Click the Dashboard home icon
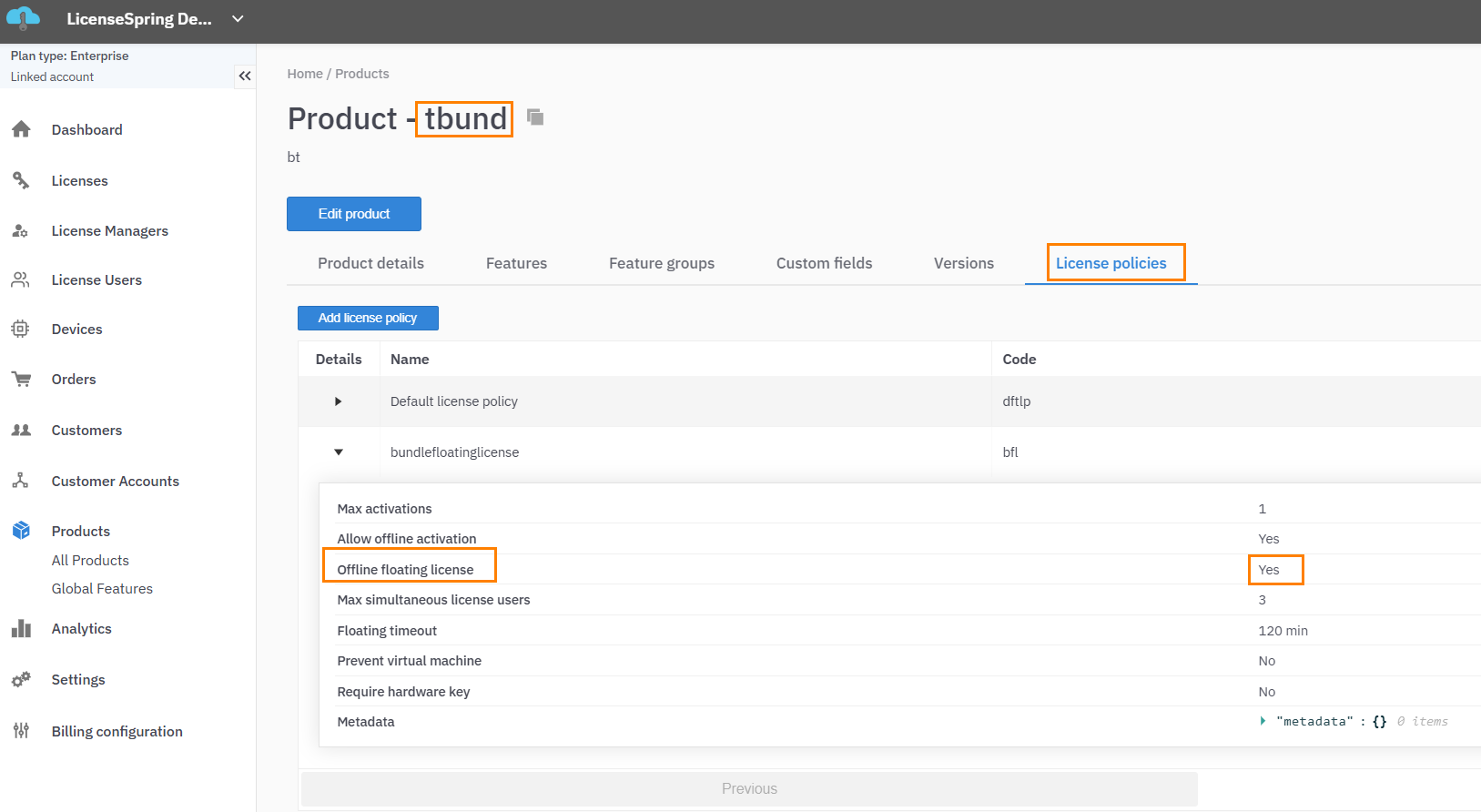The width and height of the screenshot is (1481, 812). point(21,129)
